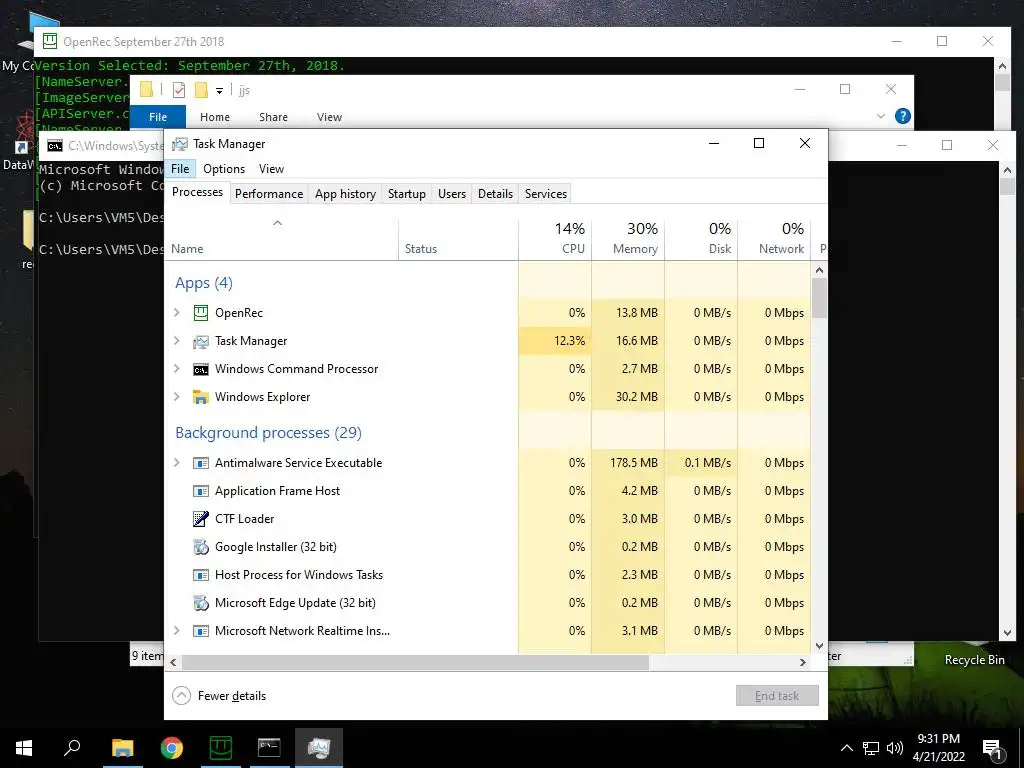Click Microsoft Edge Update (32 bit) icon

point(201,603)
